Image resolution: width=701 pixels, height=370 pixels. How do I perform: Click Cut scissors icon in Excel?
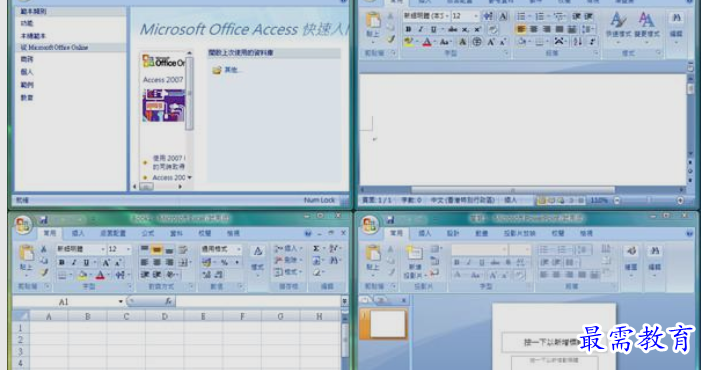(x=44, y=249)
